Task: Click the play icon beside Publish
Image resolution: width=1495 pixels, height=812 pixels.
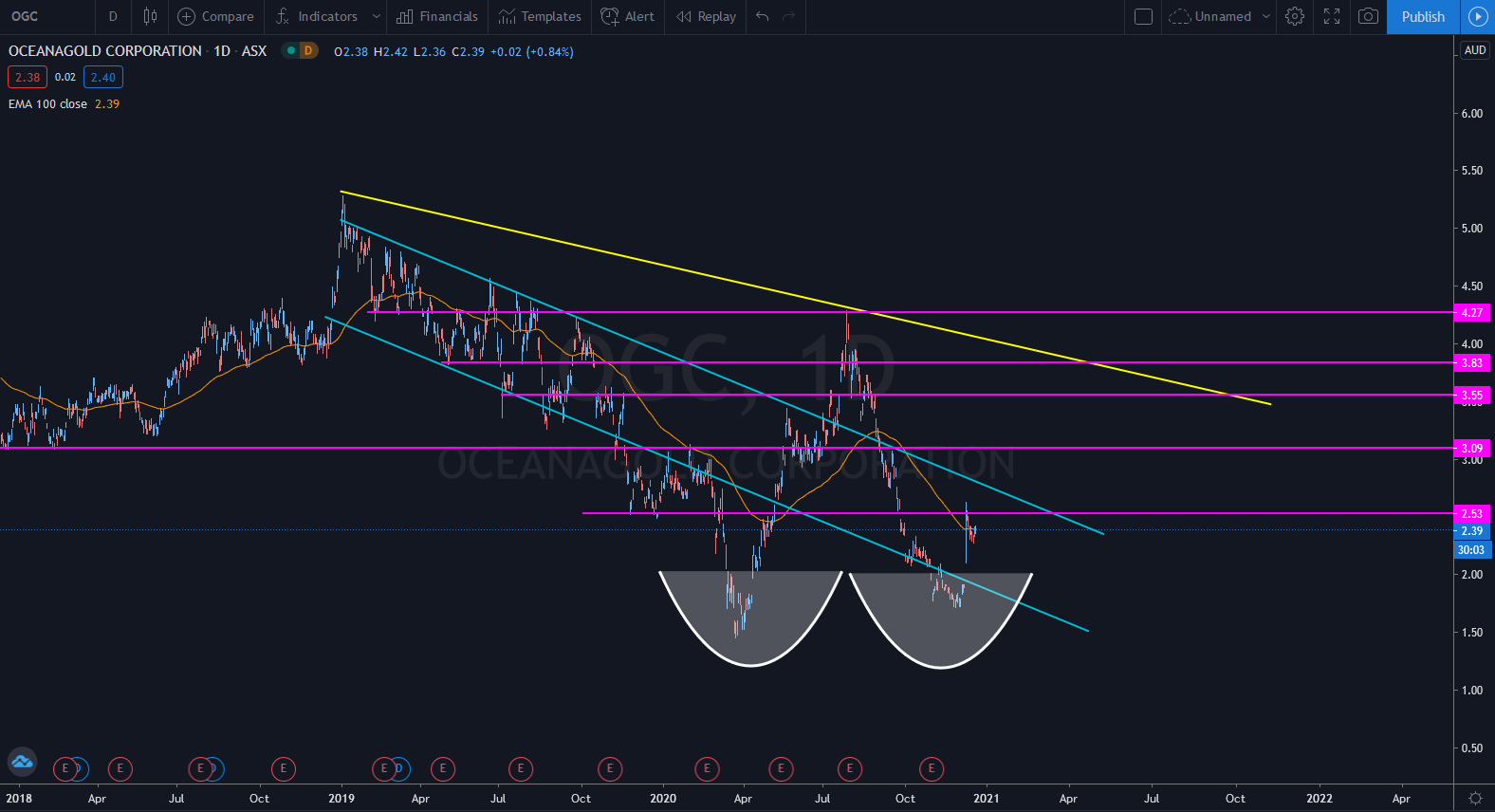Action: (1477, 16)
